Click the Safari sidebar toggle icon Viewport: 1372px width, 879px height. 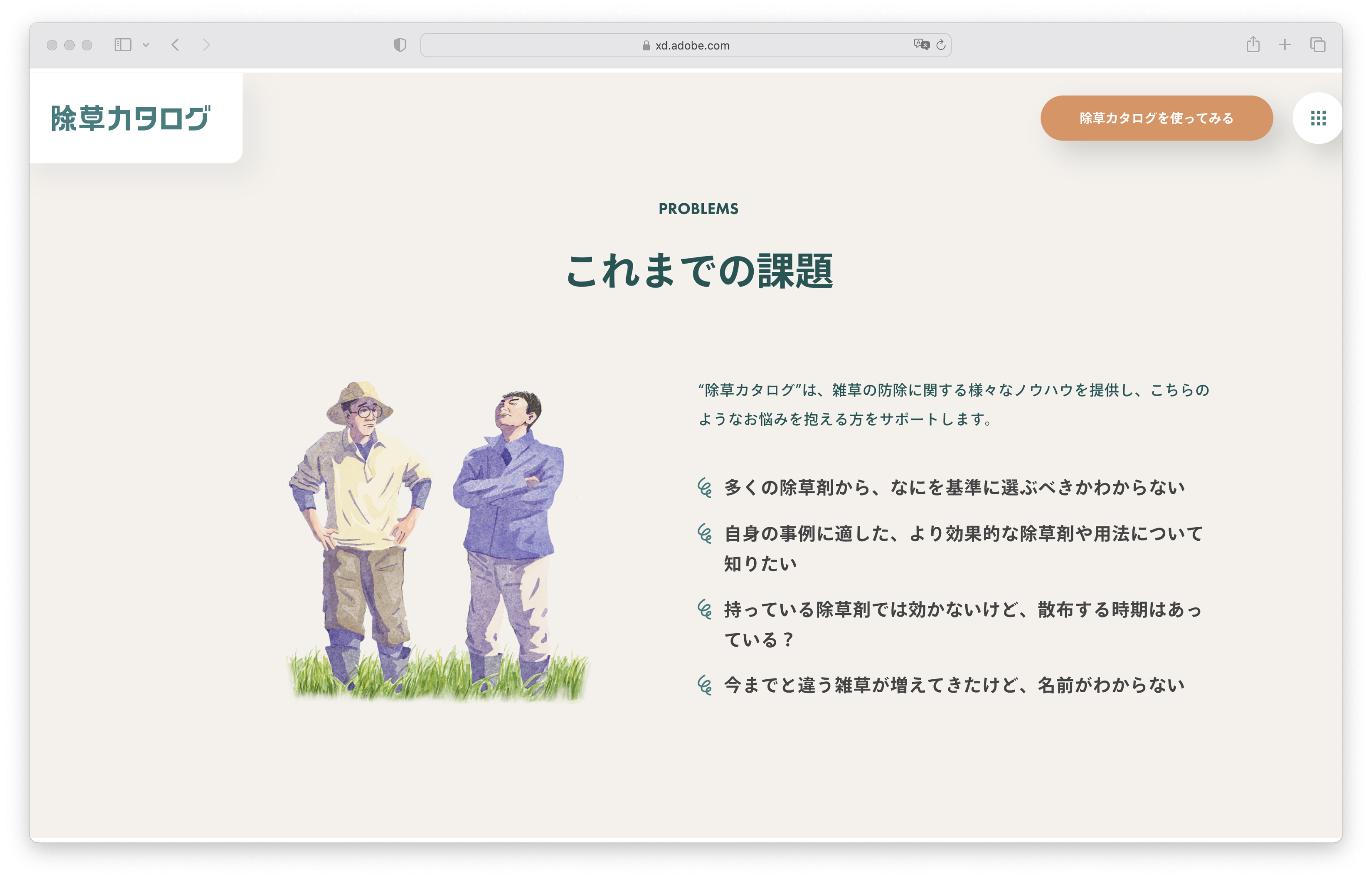click(x=122, y=45)
